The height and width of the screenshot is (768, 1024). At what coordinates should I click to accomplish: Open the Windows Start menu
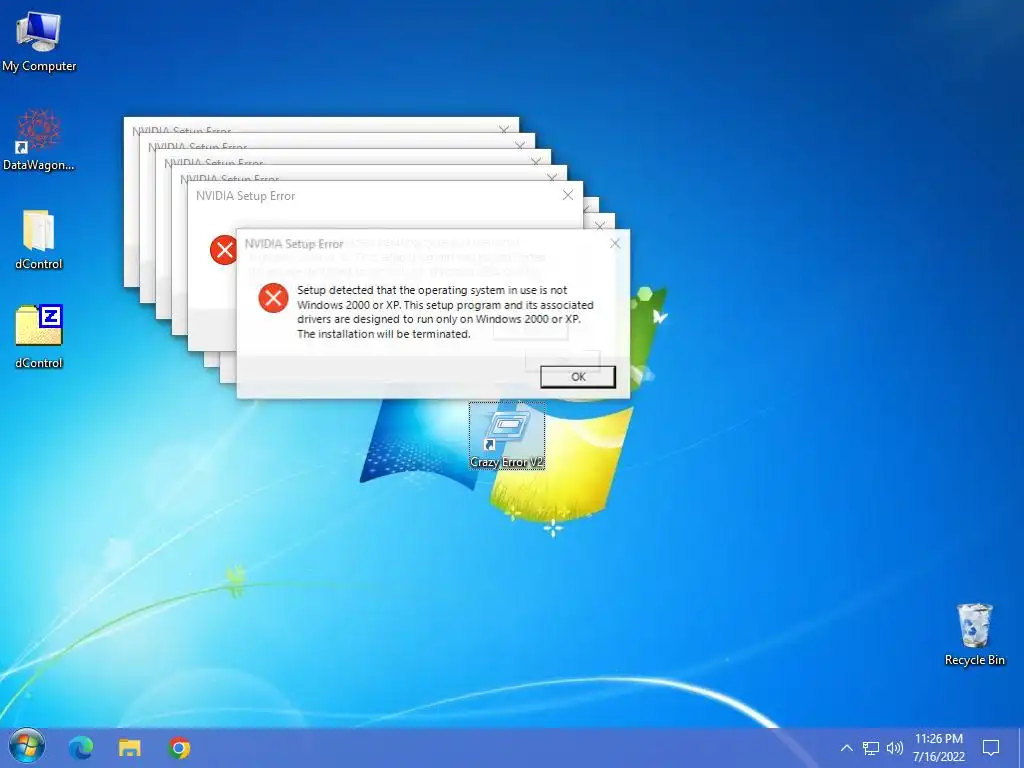tap(27, 747)
